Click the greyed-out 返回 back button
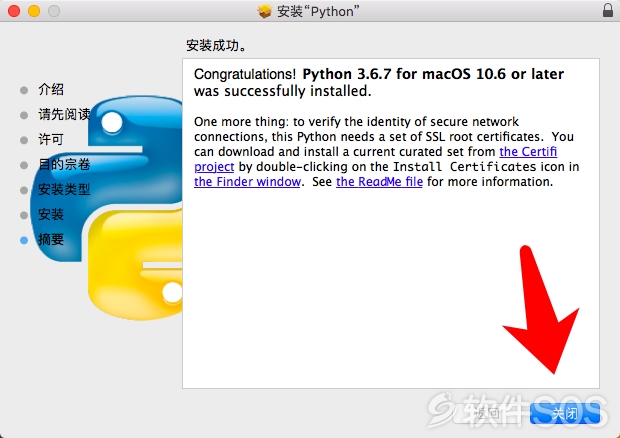This screenshot has height=438, width=620. pyautogui.click(x=489, y=413)
